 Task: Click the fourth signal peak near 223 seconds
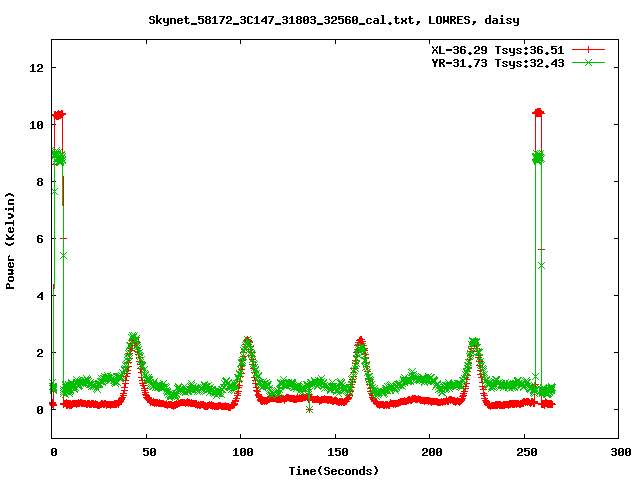474,342
